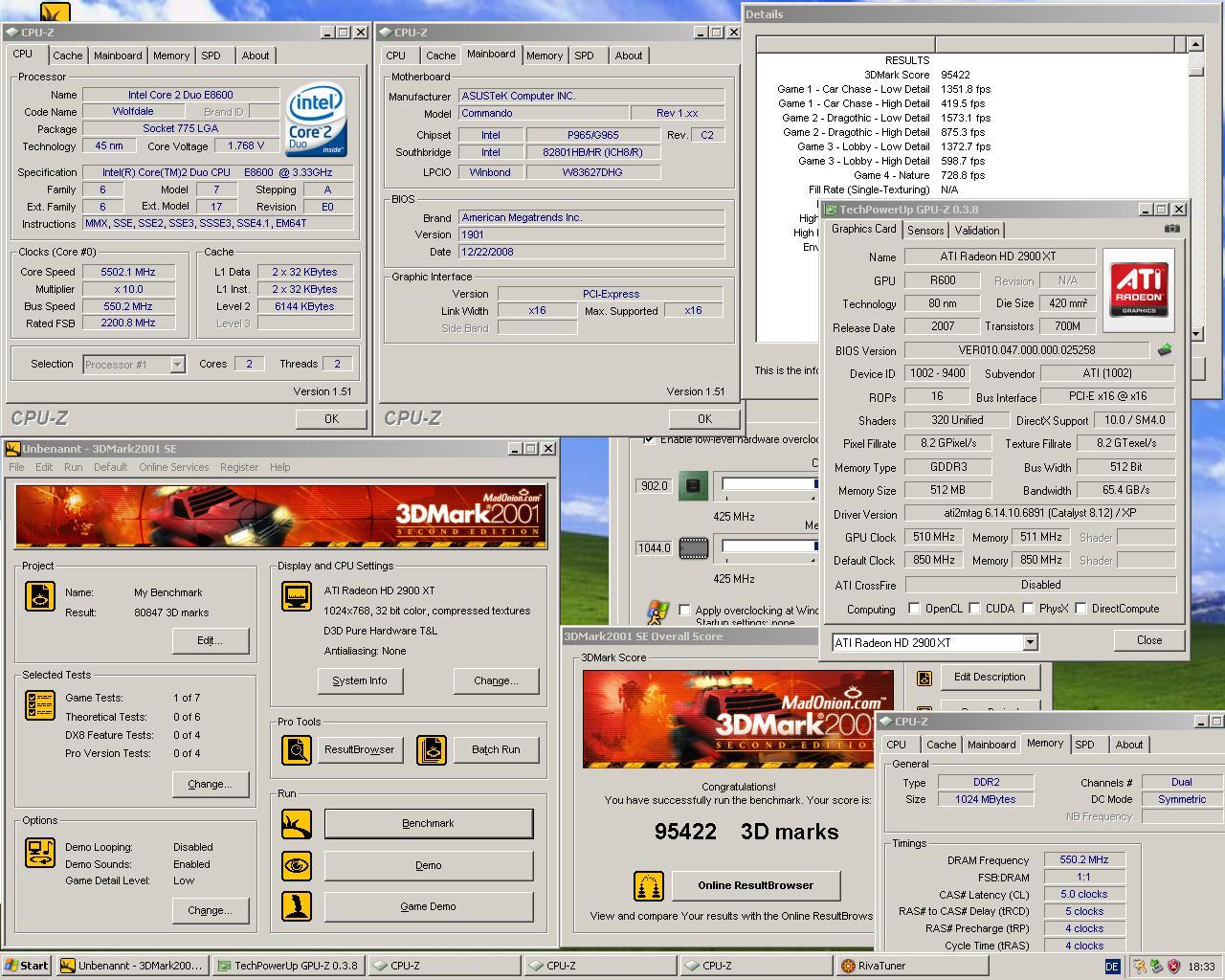1225x980 pixels.
Task: Click OK in the Mainboard CPU-Z window
Action: [x=704, y=419]
